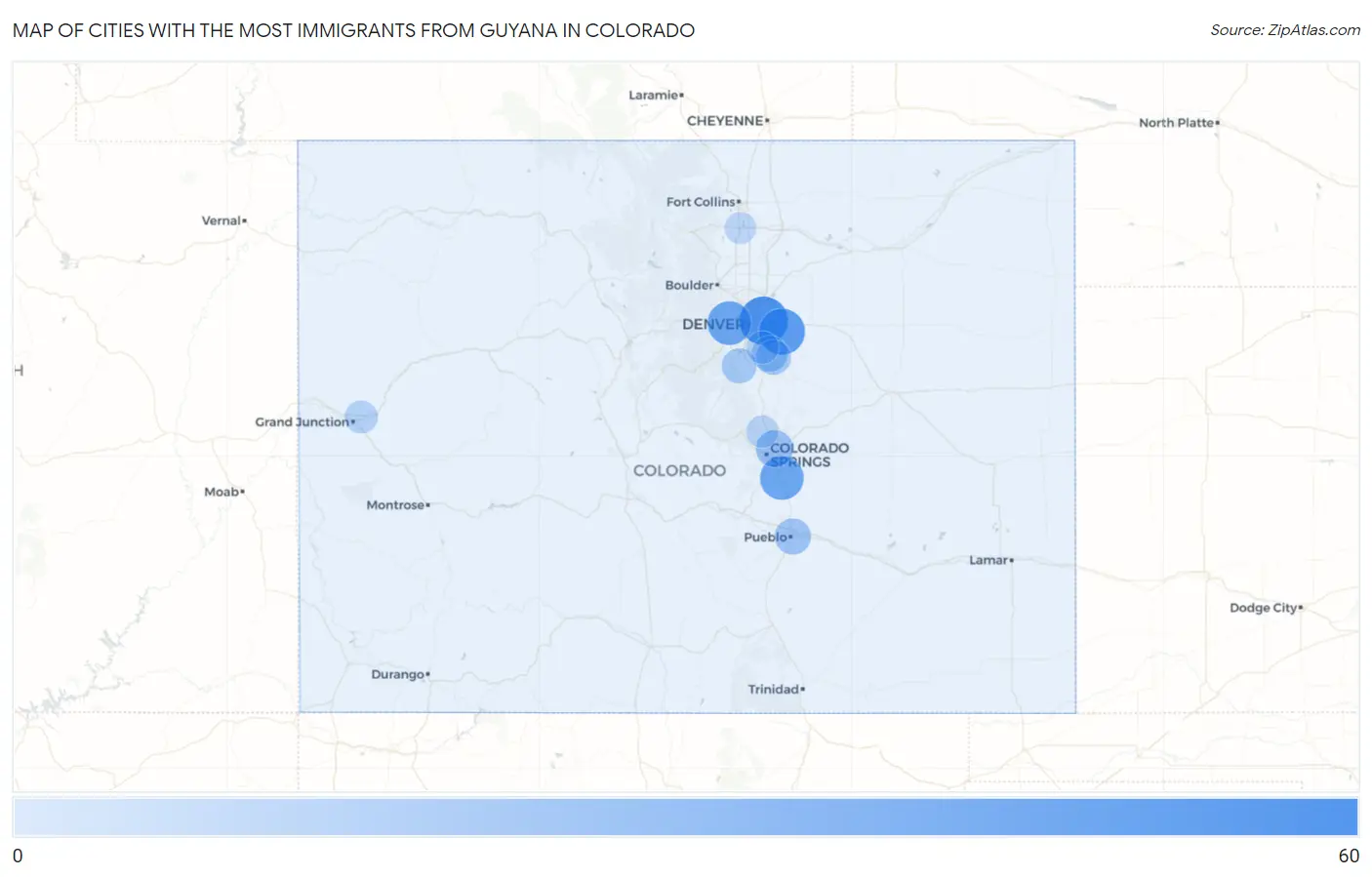The image size is (1372, 877).
Task: Click the Vernal city label
Action: [x=223, y=220]
